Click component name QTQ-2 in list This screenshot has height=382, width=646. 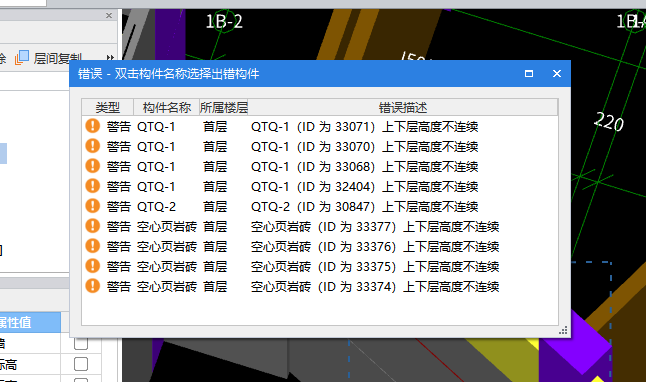click(x=157, y=206)
